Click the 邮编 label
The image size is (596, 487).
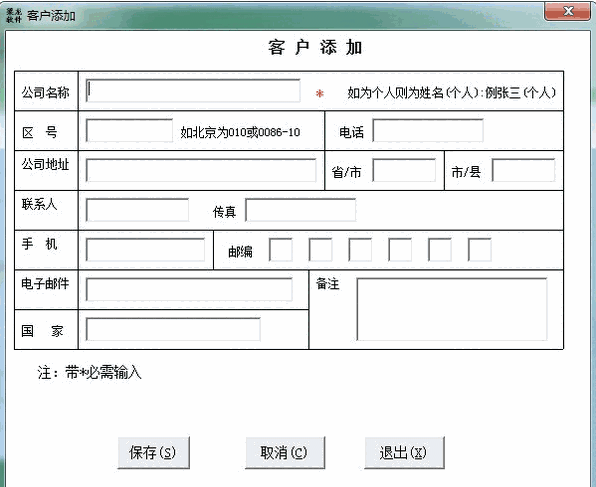point(240,251)
